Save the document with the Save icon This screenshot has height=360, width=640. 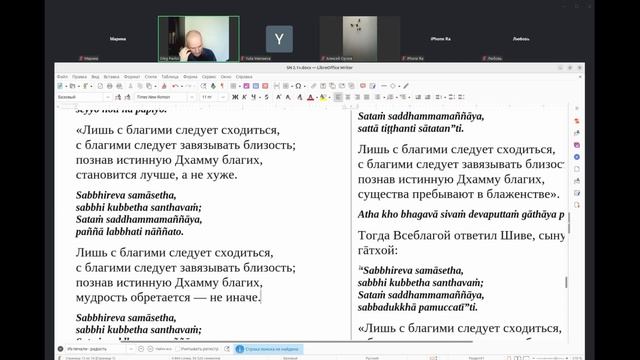85,86
